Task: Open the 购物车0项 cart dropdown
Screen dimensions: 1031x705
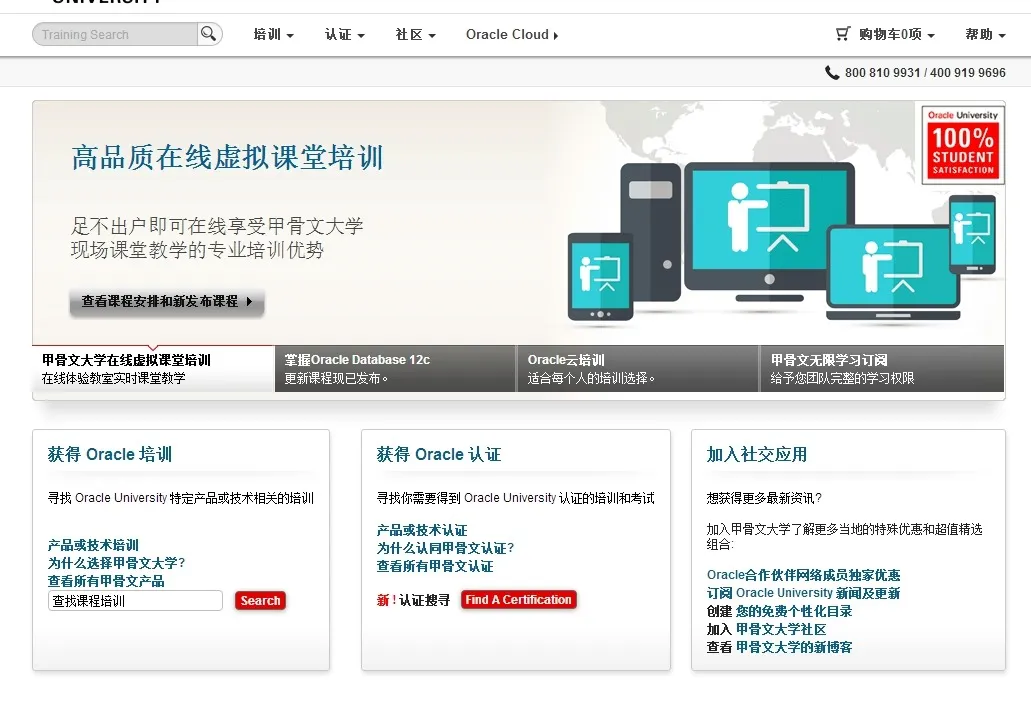Action: point(896,35)
